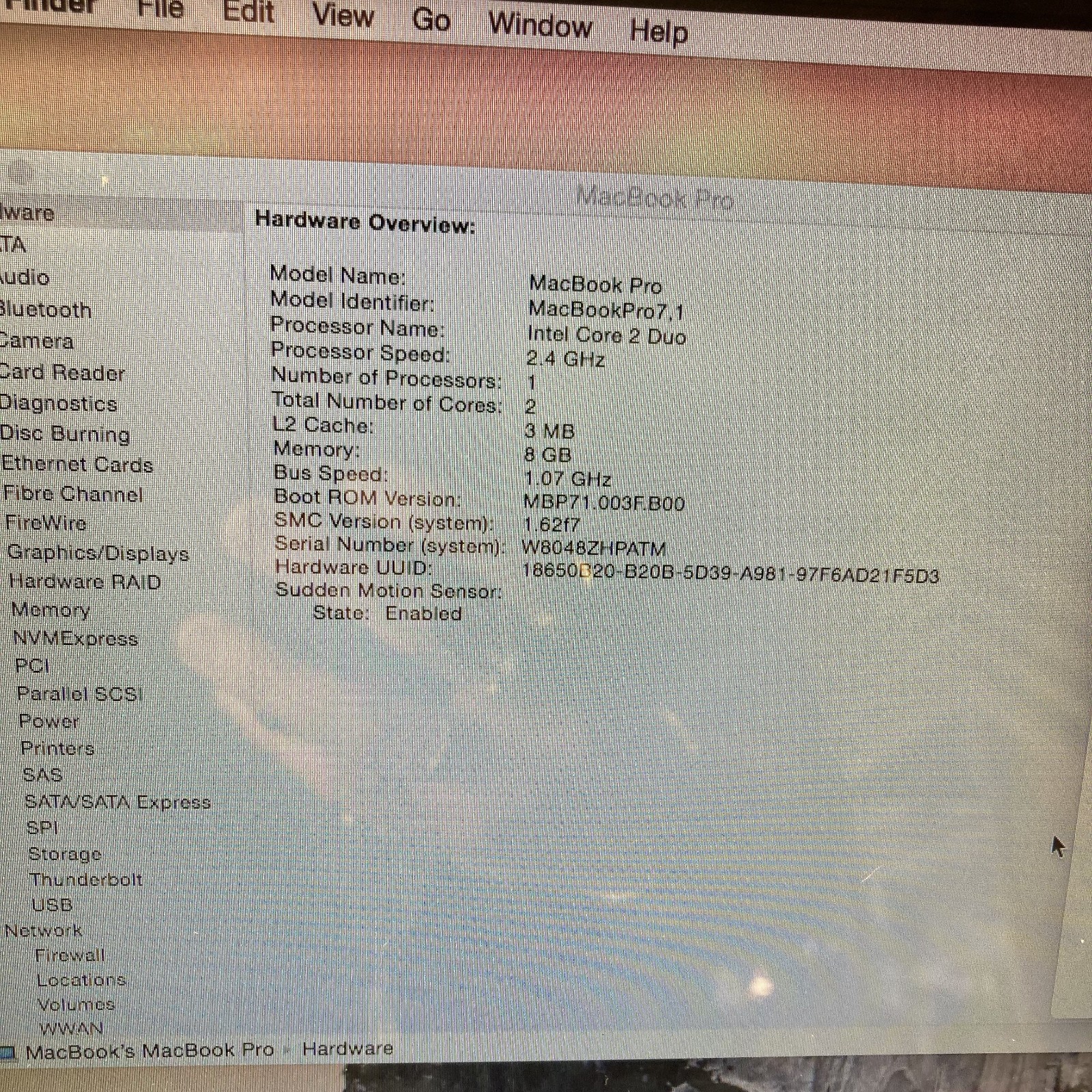Select SPI in the sidebar

click(42, 827)
